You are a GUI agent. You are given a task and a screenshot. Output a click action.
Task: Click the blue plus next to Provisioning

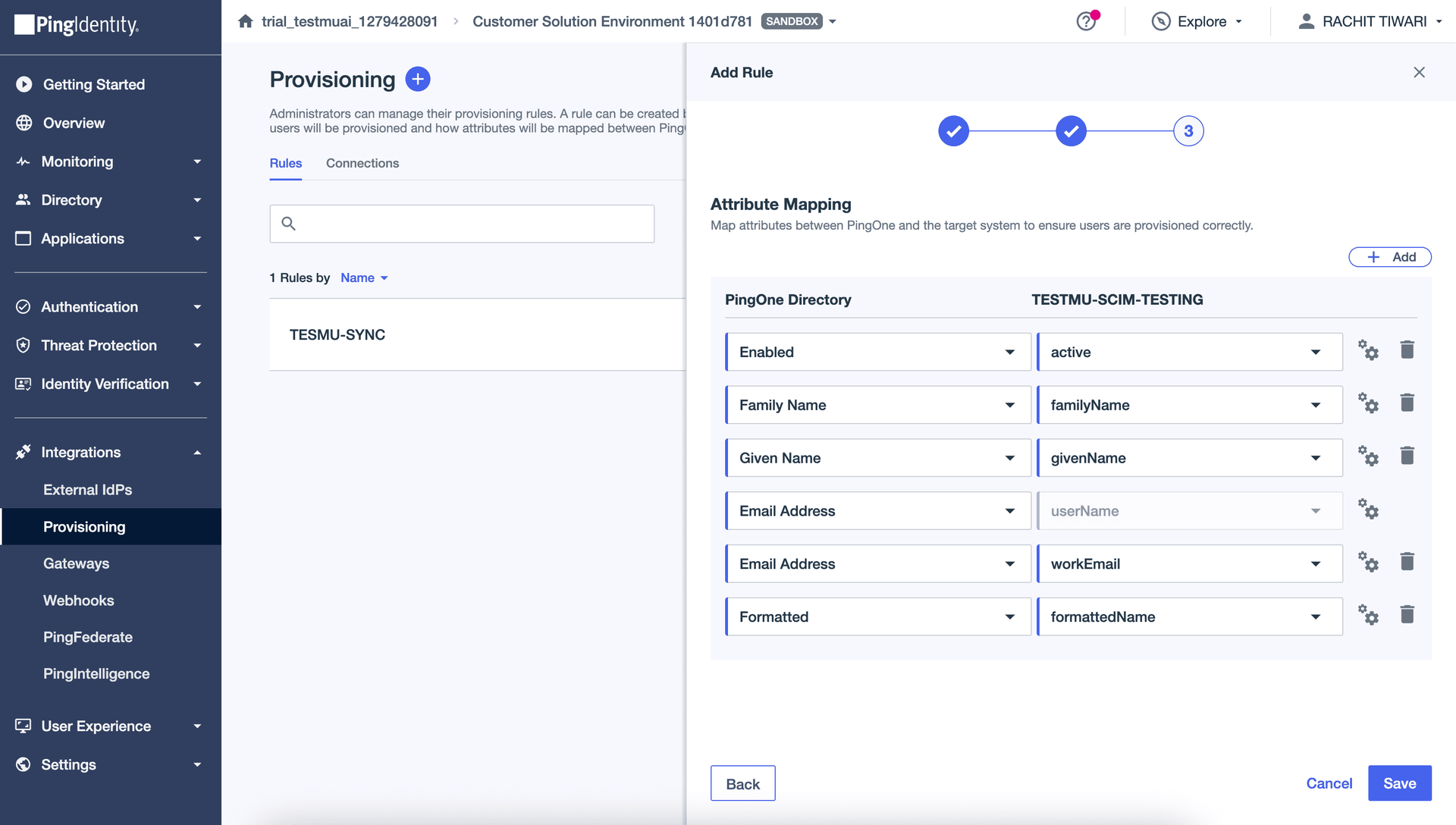point(418,79)
